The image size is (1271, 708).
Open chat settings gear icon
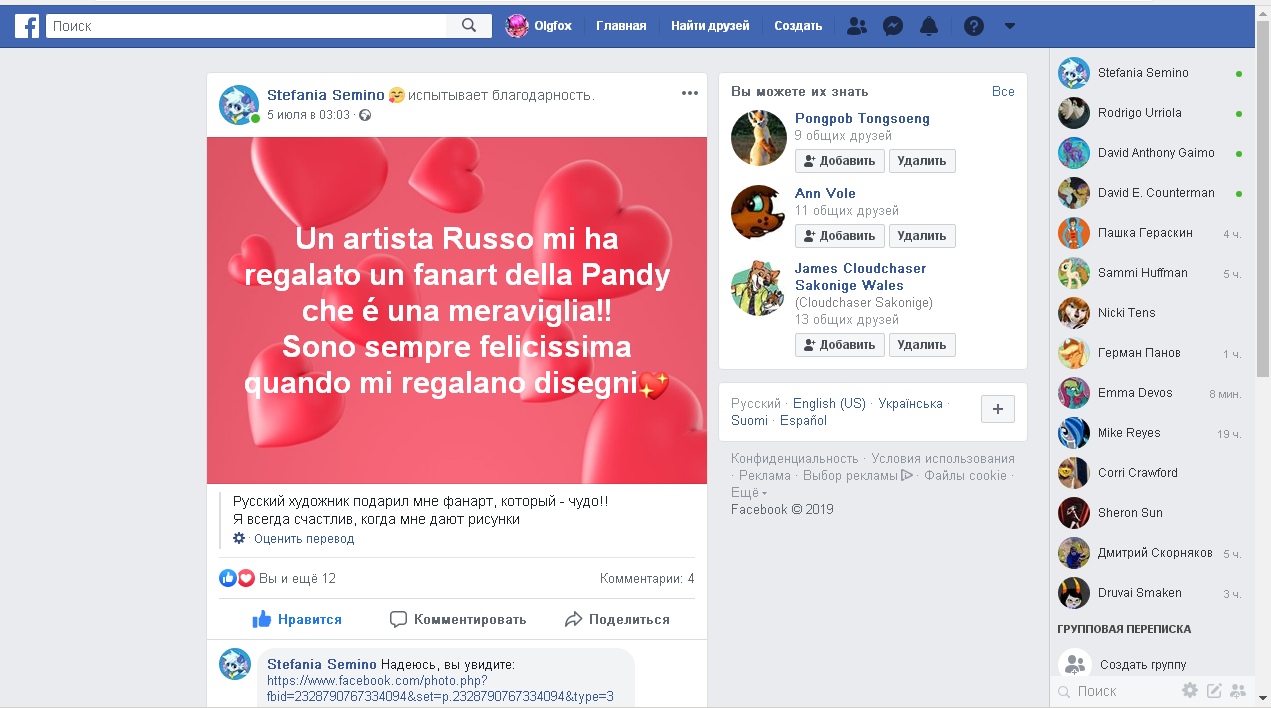point(1189,690)
